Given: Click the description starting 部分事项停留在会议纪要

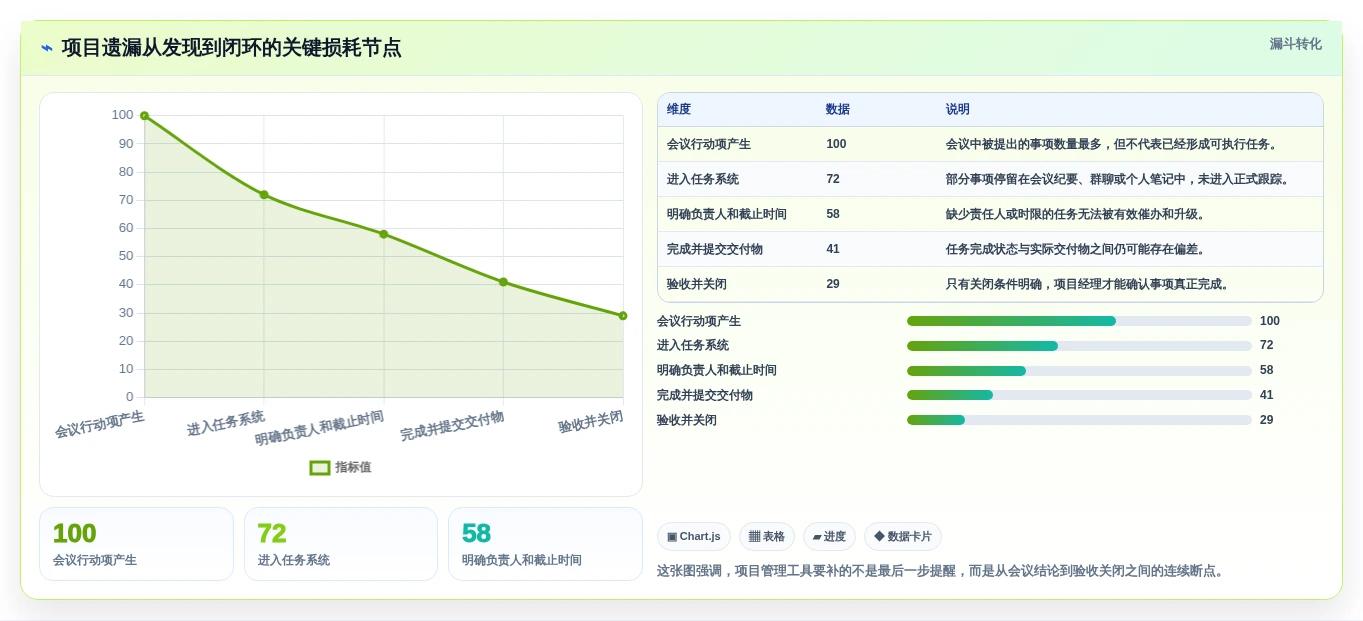Looking at the screenshot, I should click(1118, 179).
